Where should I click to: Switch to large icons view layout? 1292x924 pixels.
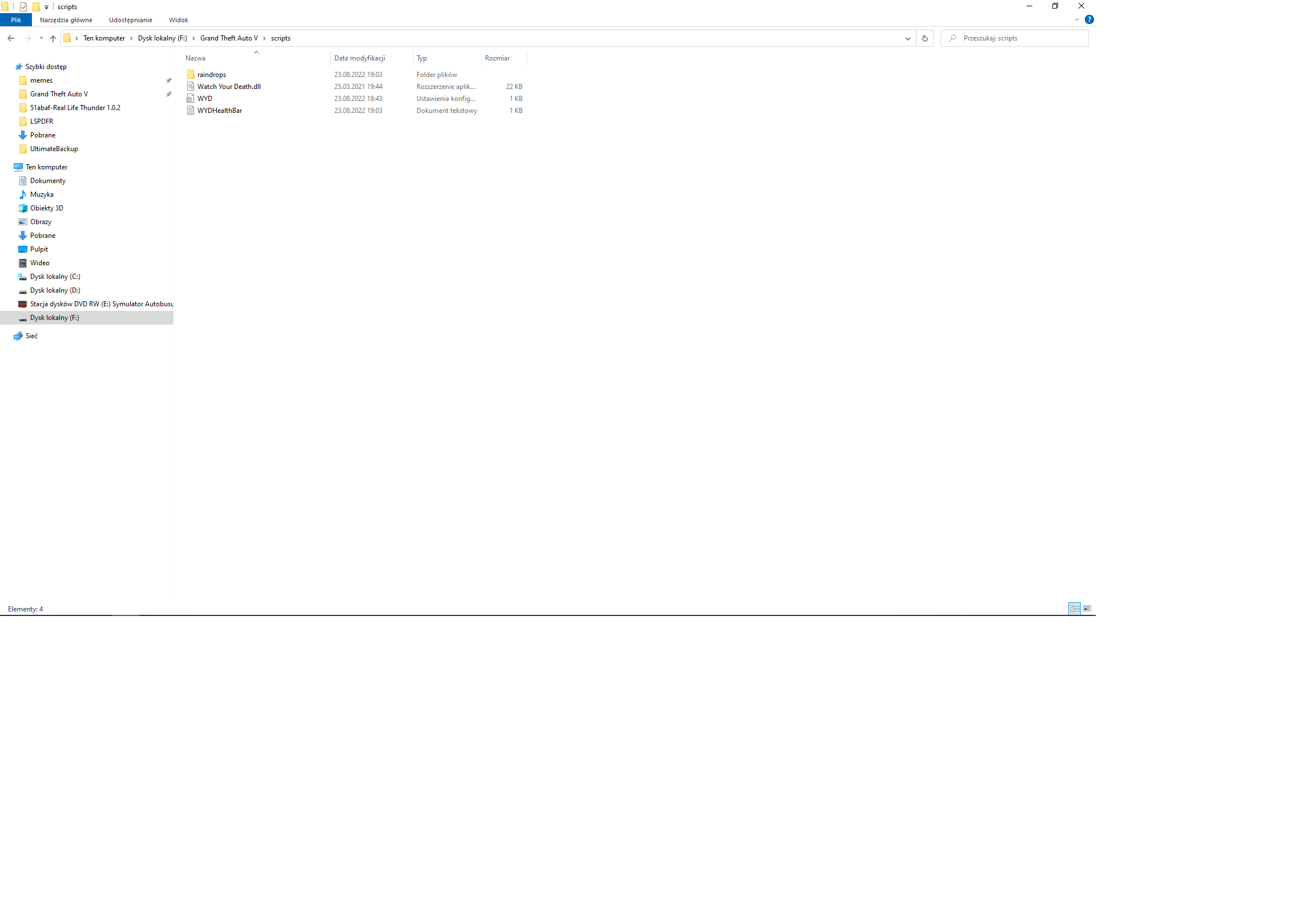click(1087, 609)
